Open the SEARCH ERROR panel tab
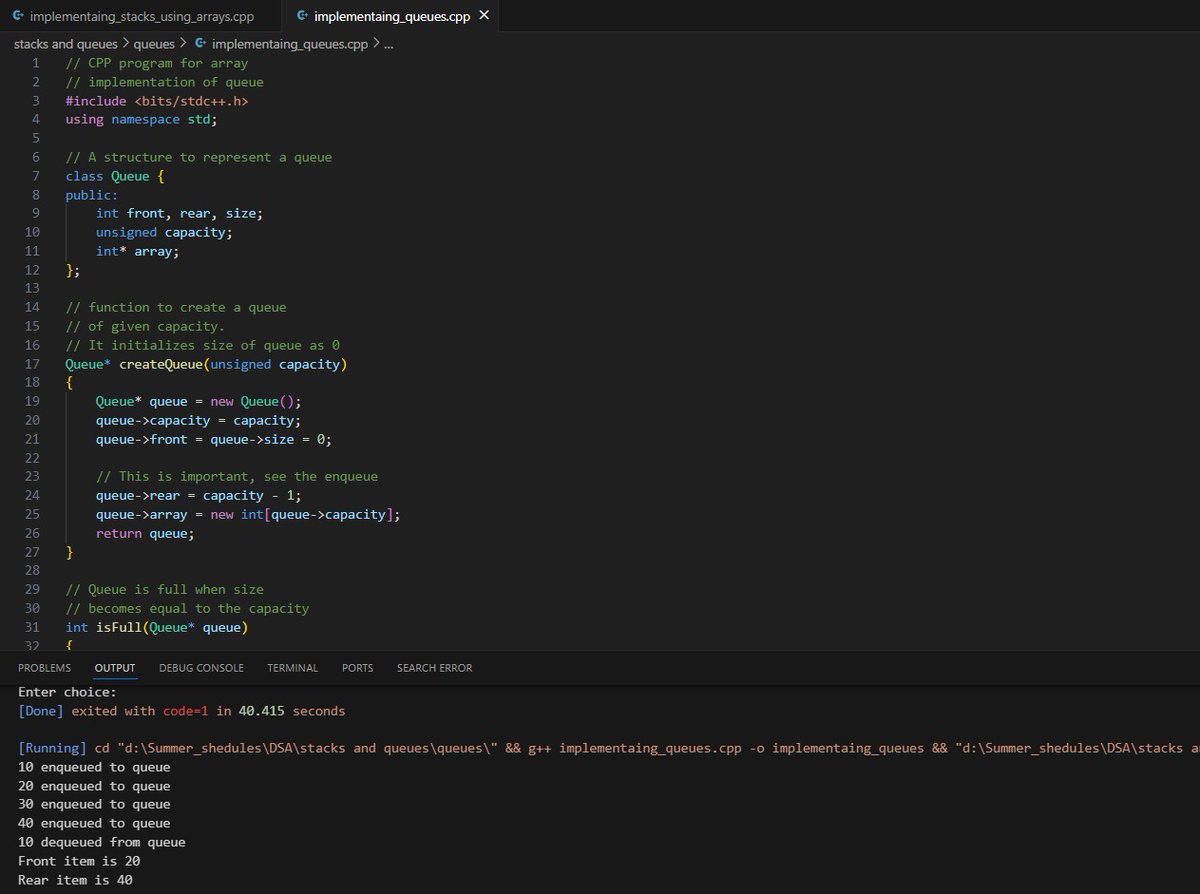 435,668
